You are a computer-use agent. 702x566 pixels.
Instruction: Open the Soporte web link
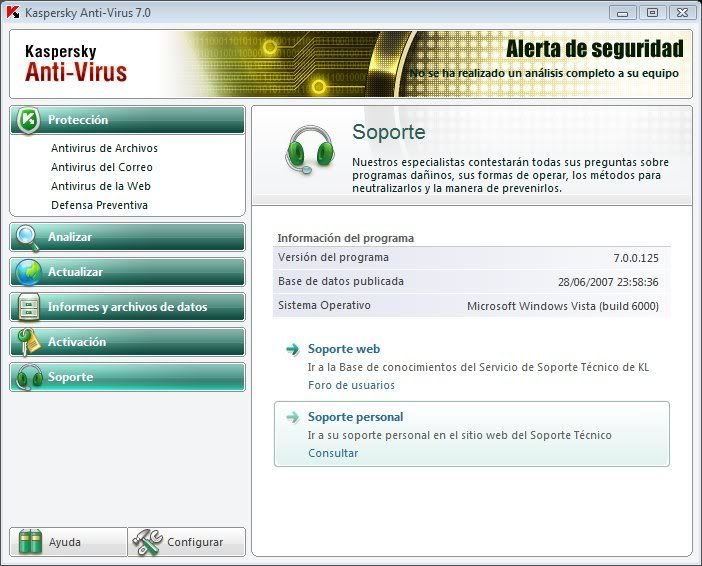click(x=343, y=349)
